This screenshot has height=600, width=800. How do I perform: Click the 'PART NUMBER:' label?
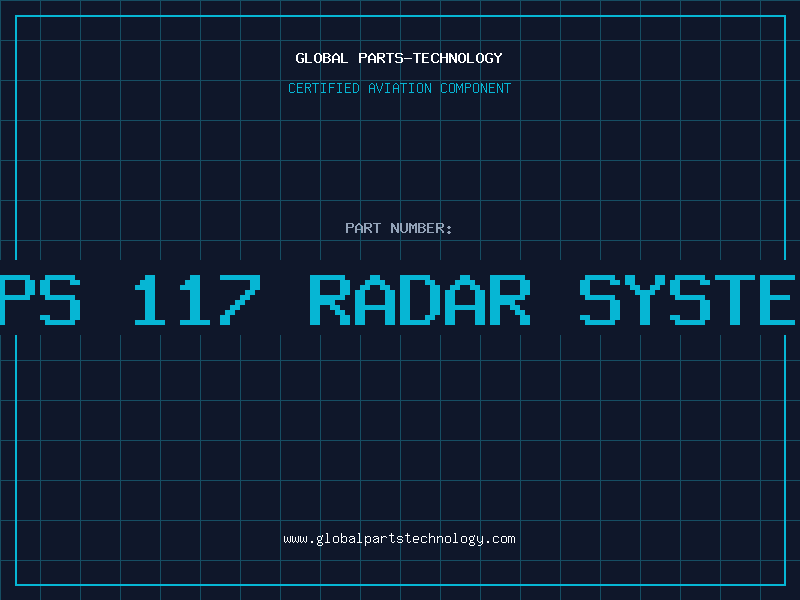[x=399, y=228]
